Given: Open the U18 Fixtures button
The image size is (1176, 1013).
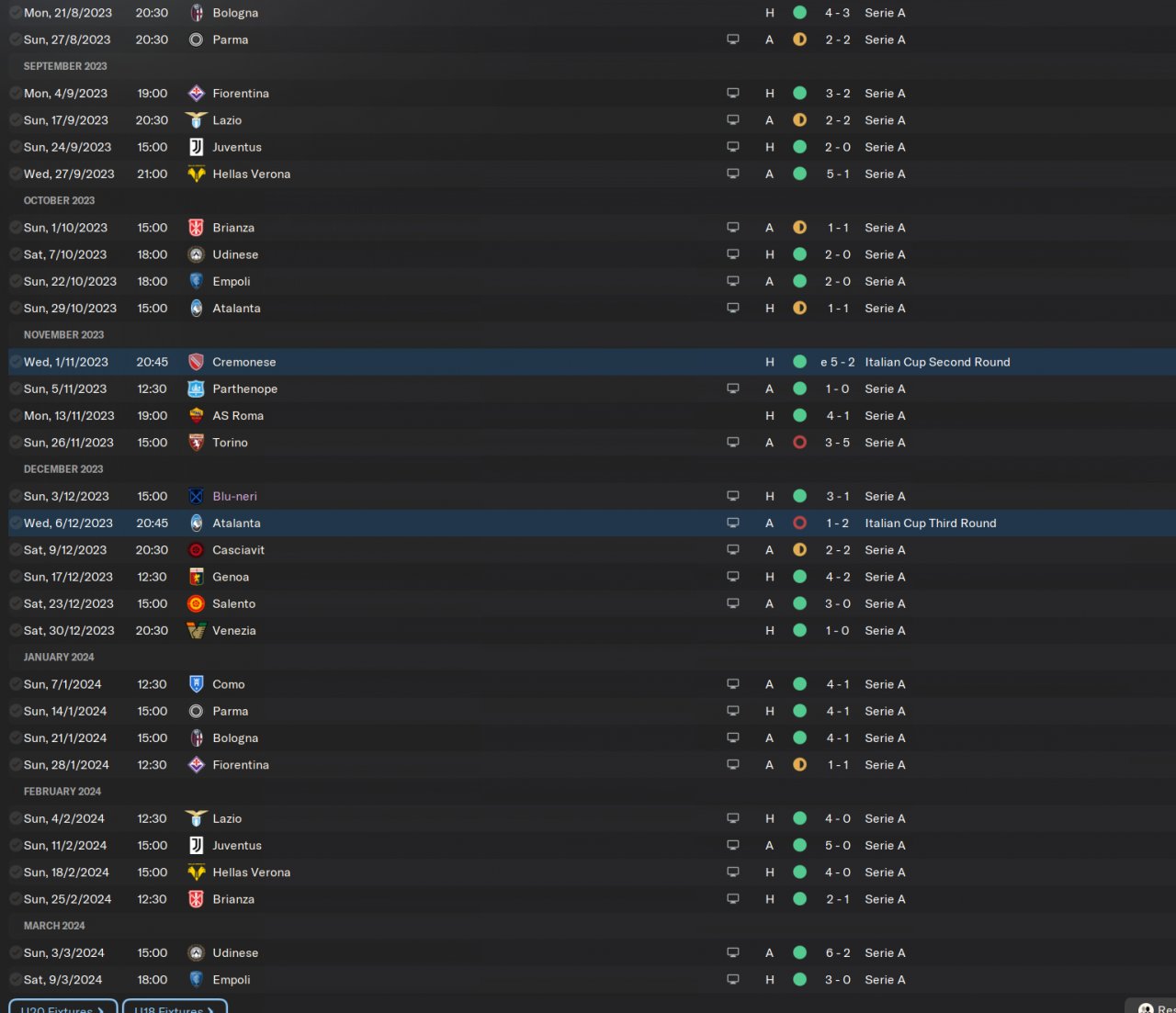Looking at the screenshot, I should 175,1007.
